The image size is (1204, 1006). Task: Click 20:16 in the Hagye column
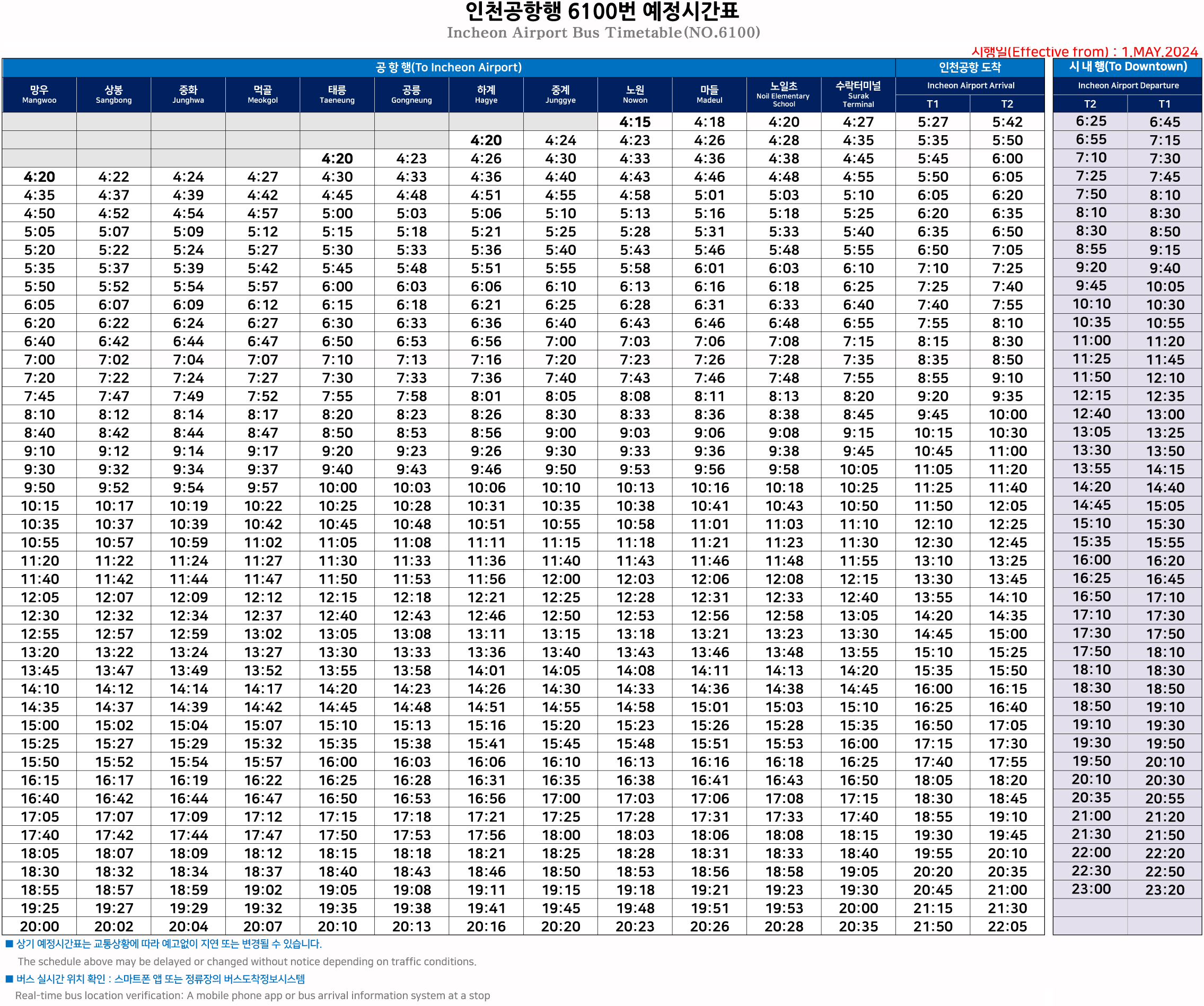[486, 927]
